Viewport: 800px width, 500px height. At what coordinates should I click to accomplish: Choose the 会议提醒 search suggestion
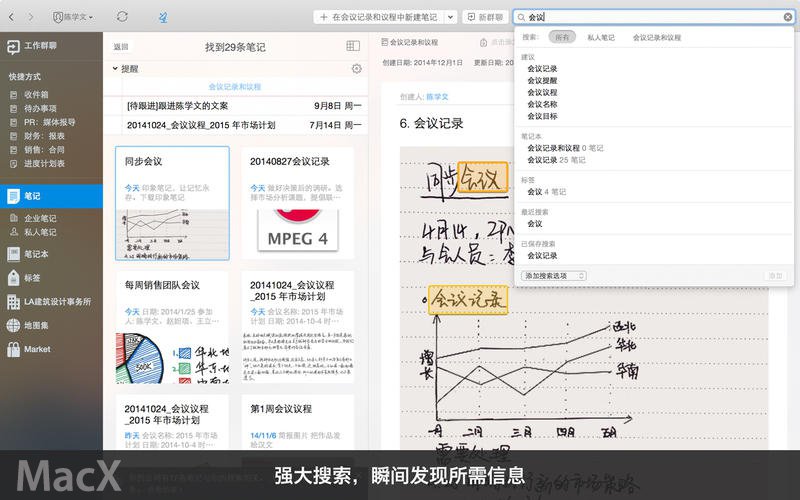click(x=542, y=81)
